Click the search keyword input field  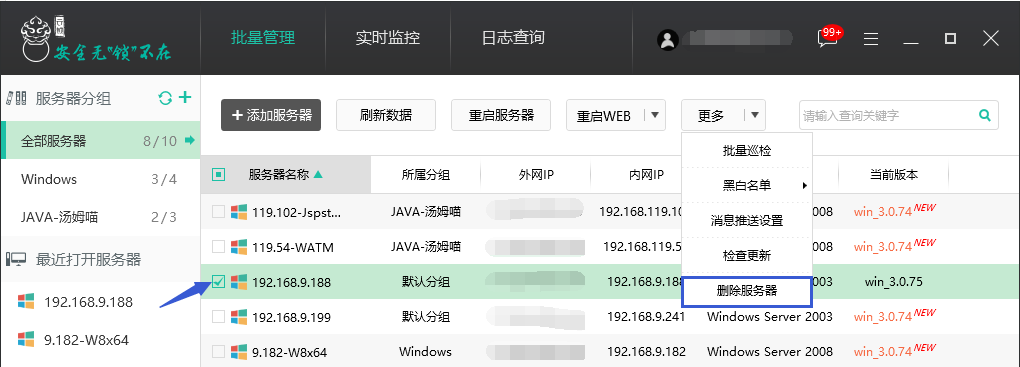[888, 116]
